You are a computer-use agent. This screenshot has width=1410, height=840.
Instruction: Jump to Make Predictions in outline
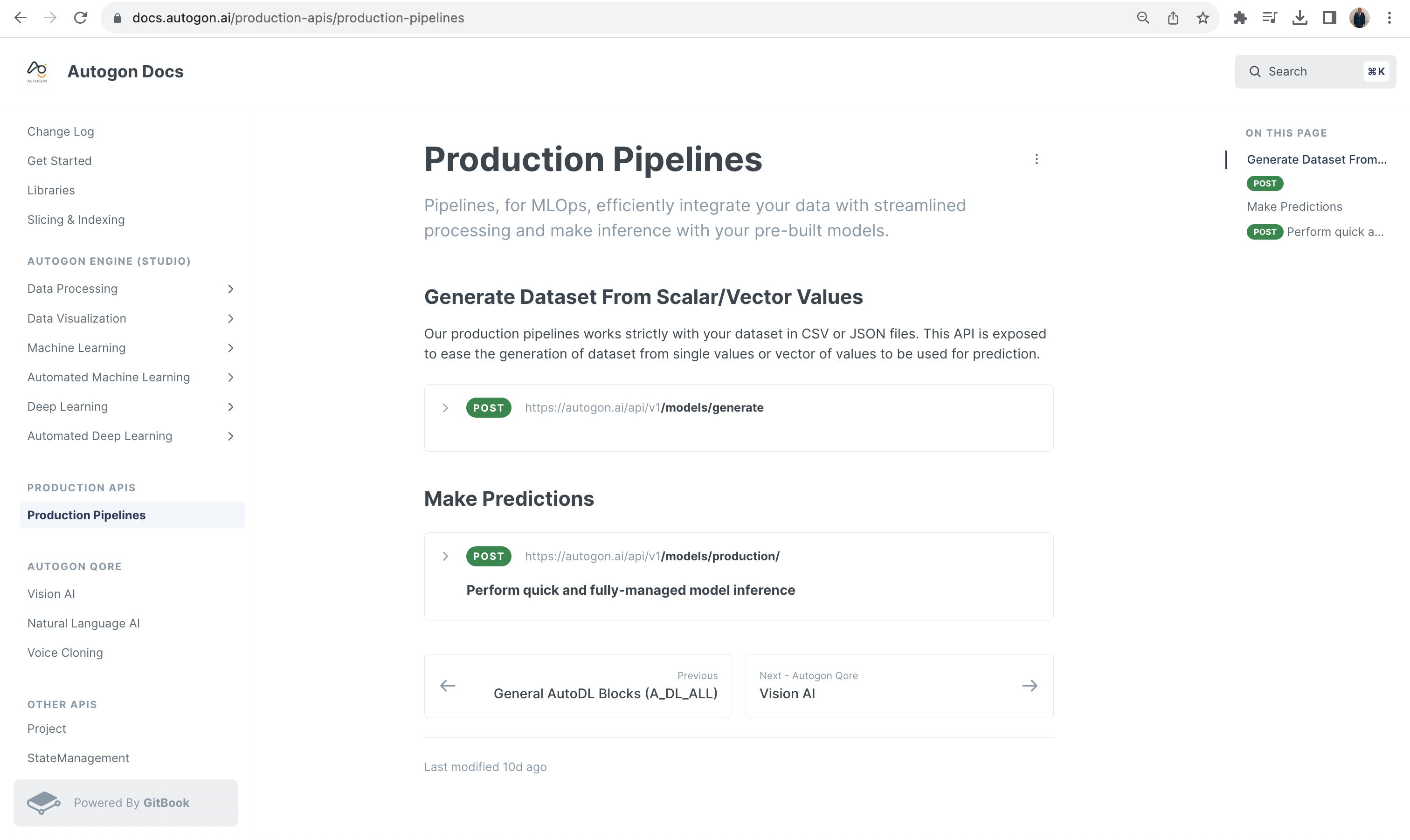click(x=1294, y=207)
